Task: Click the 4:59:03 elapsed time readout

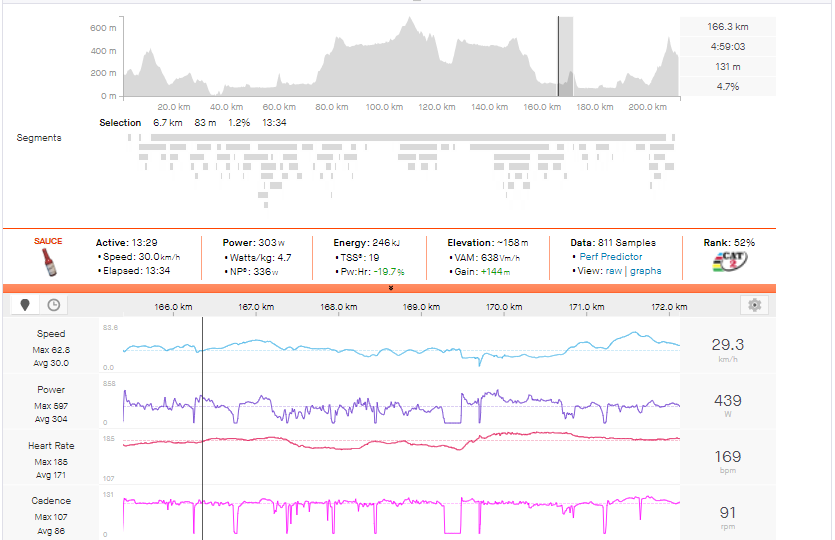Action: 727,47
